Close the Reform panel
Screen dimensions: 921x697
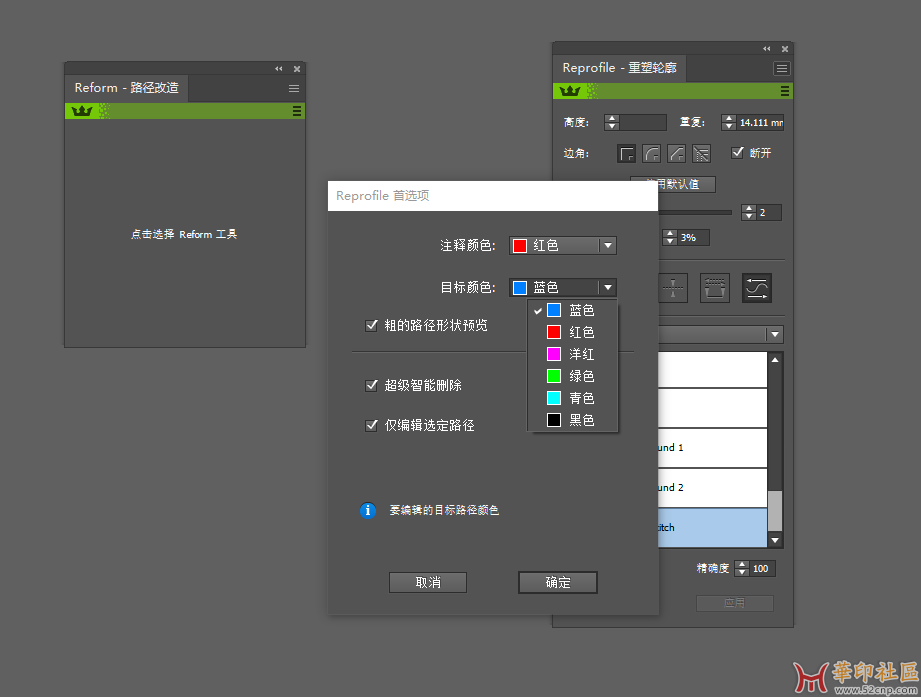(x=297, y=69)
